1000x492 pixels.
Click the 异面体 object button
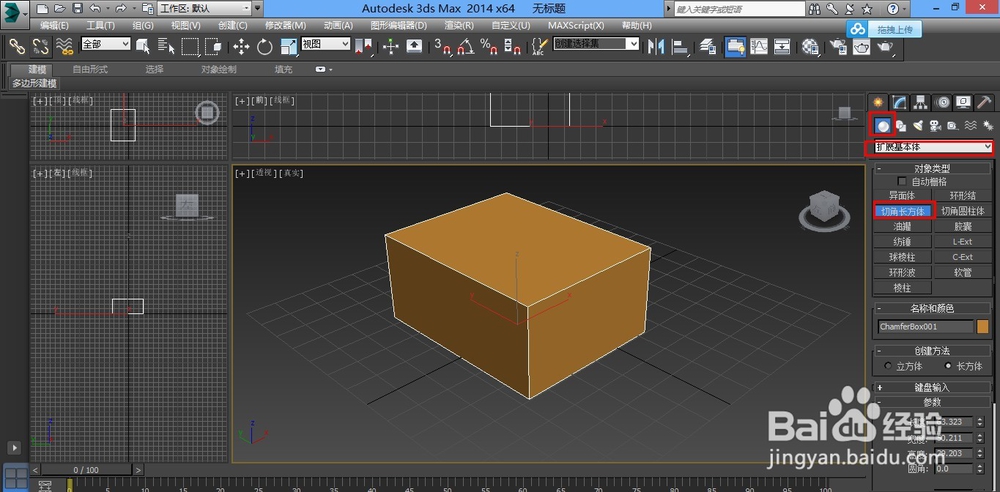902,196
